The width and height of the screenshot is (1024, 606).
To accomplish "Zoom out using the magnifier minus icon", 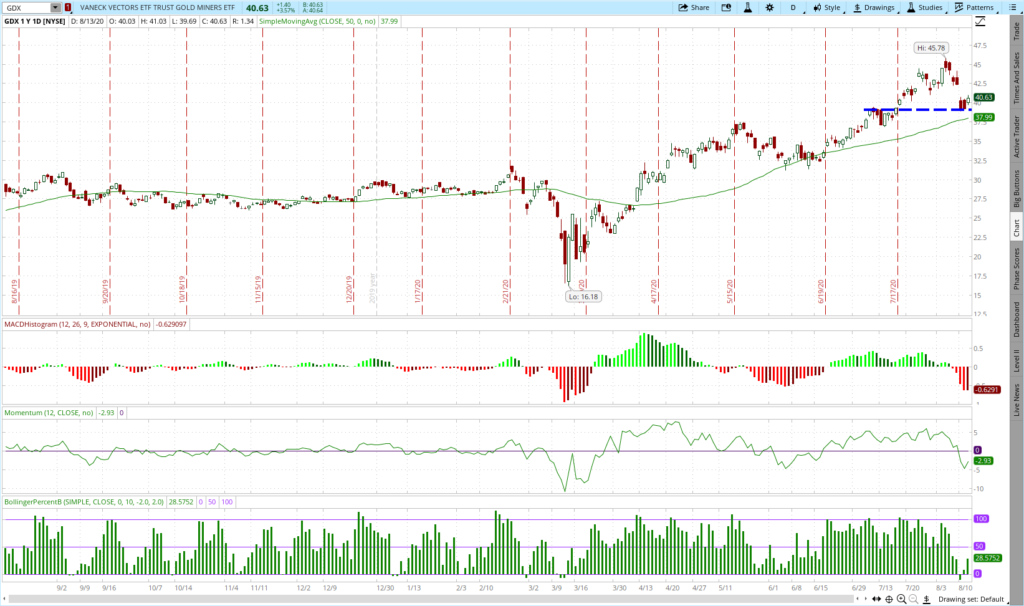I will (x=914, y=599).
